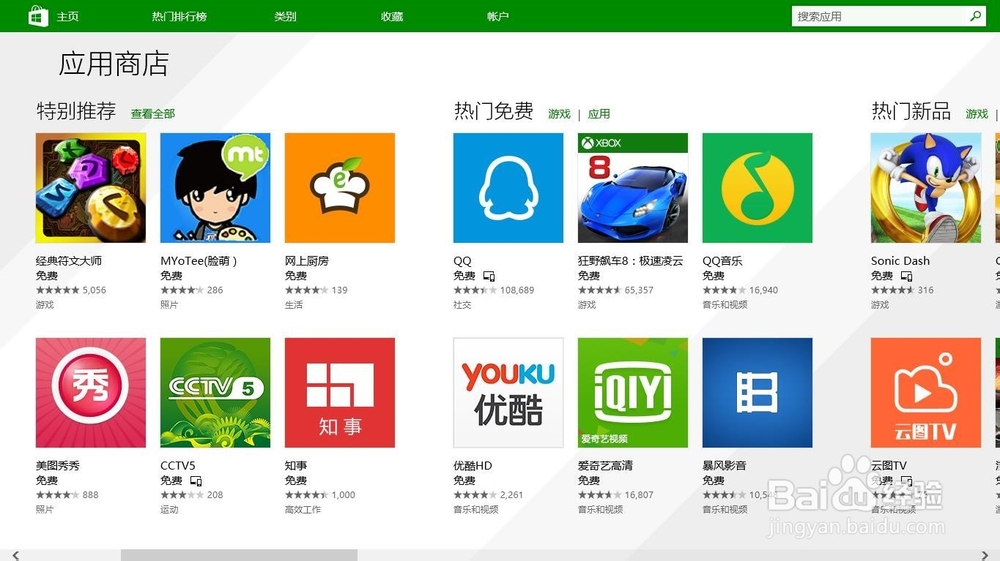1000x561 pixels.
Task: Click the 热门免费 section heading
Action: [x=494, y=111]
